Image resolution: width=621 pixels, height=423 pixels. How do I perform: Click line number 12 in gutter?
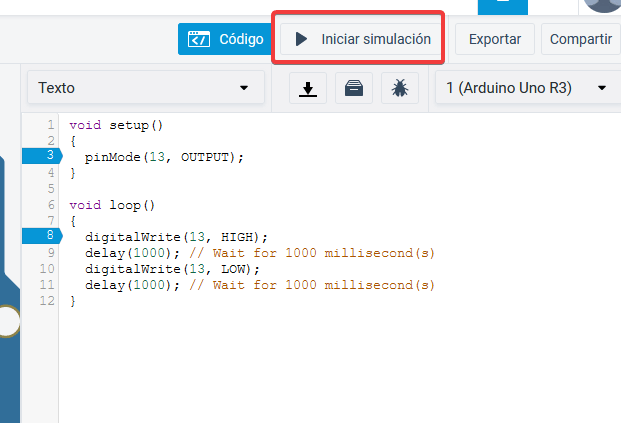47,301
